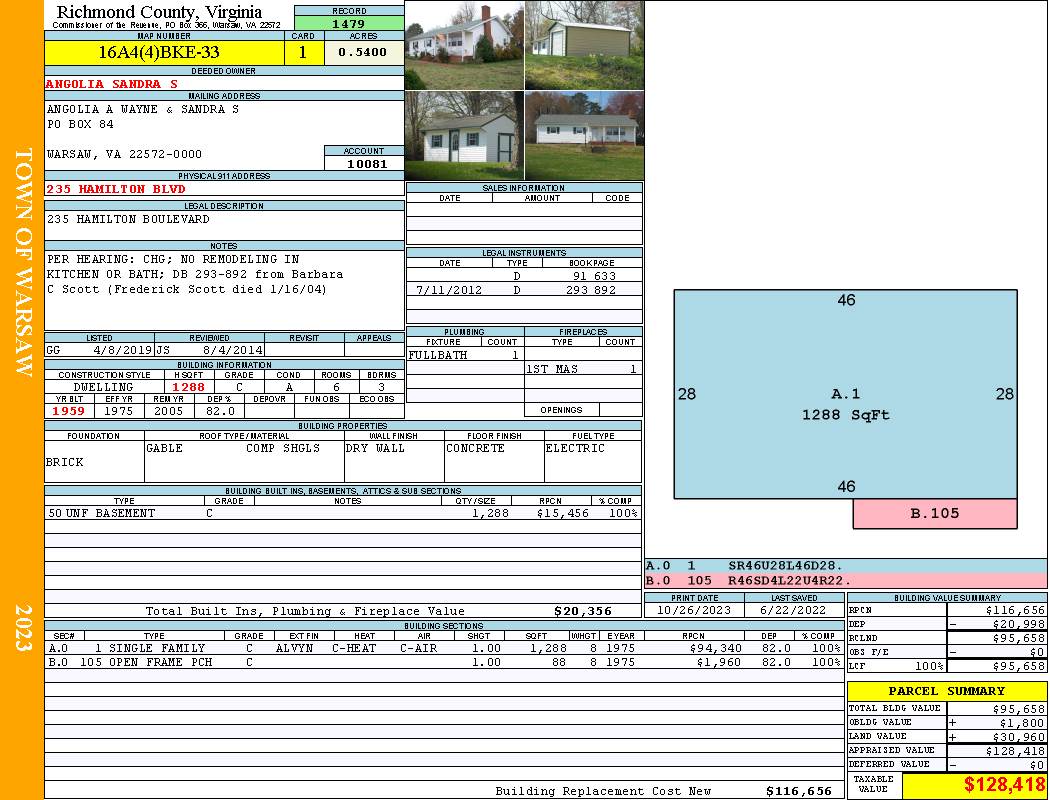The width and height of the screenshot is (1050, 800).
Task: Select mailing line PO BOX 84
Action: pos(80,125)
